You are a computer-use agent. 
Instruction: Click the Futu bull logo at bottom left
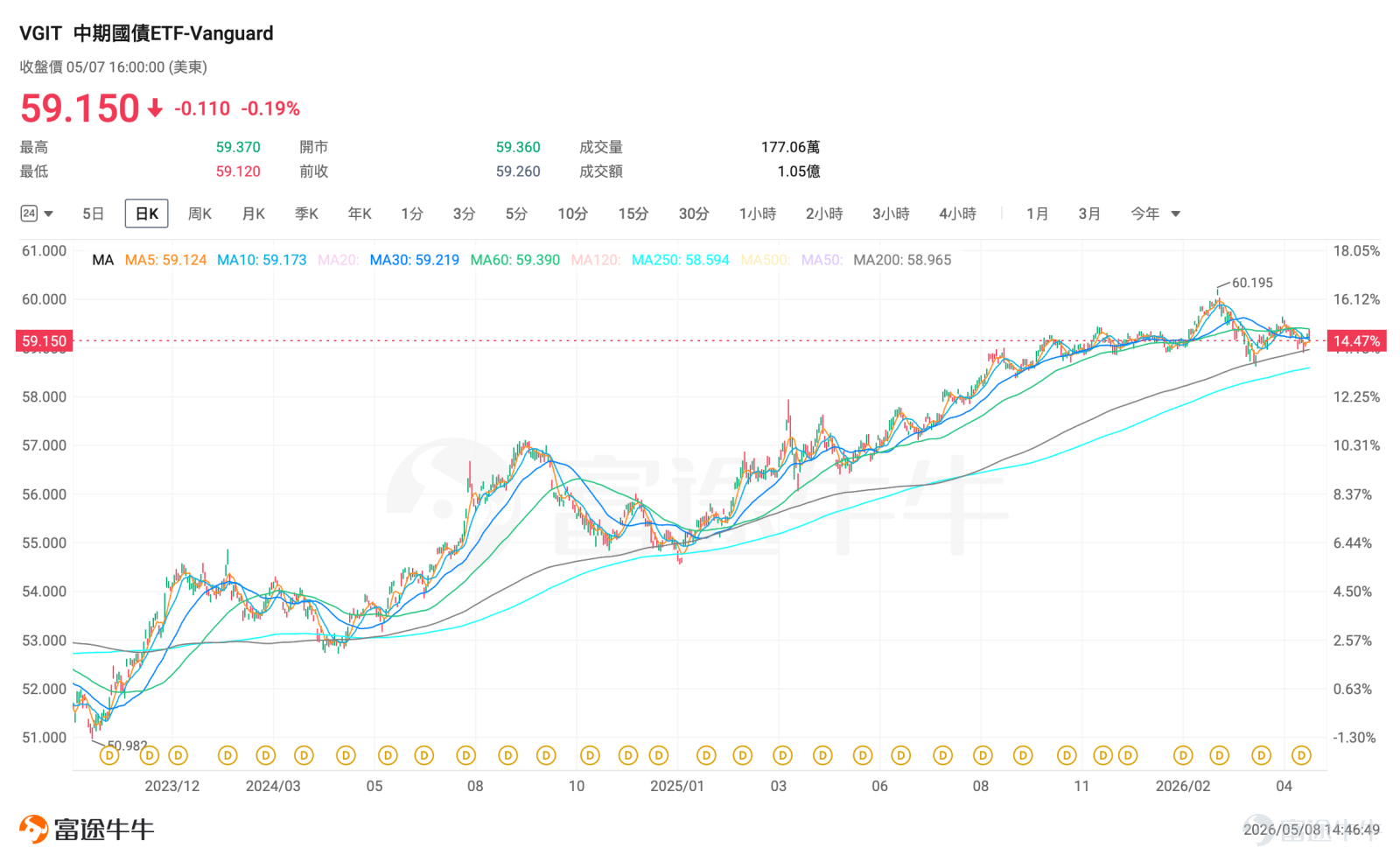pyautogui.click(x=33, y=829)
